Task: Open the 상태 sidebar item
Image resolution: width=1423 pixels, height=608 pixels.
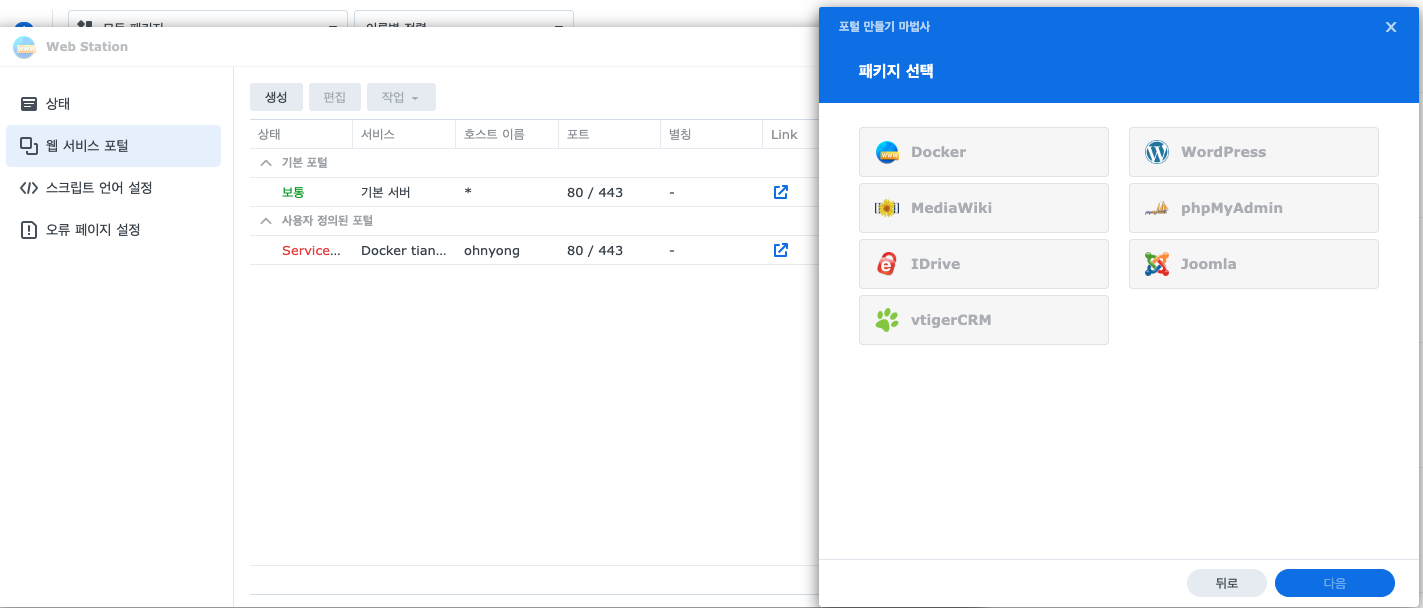Action: click(113, 104)
